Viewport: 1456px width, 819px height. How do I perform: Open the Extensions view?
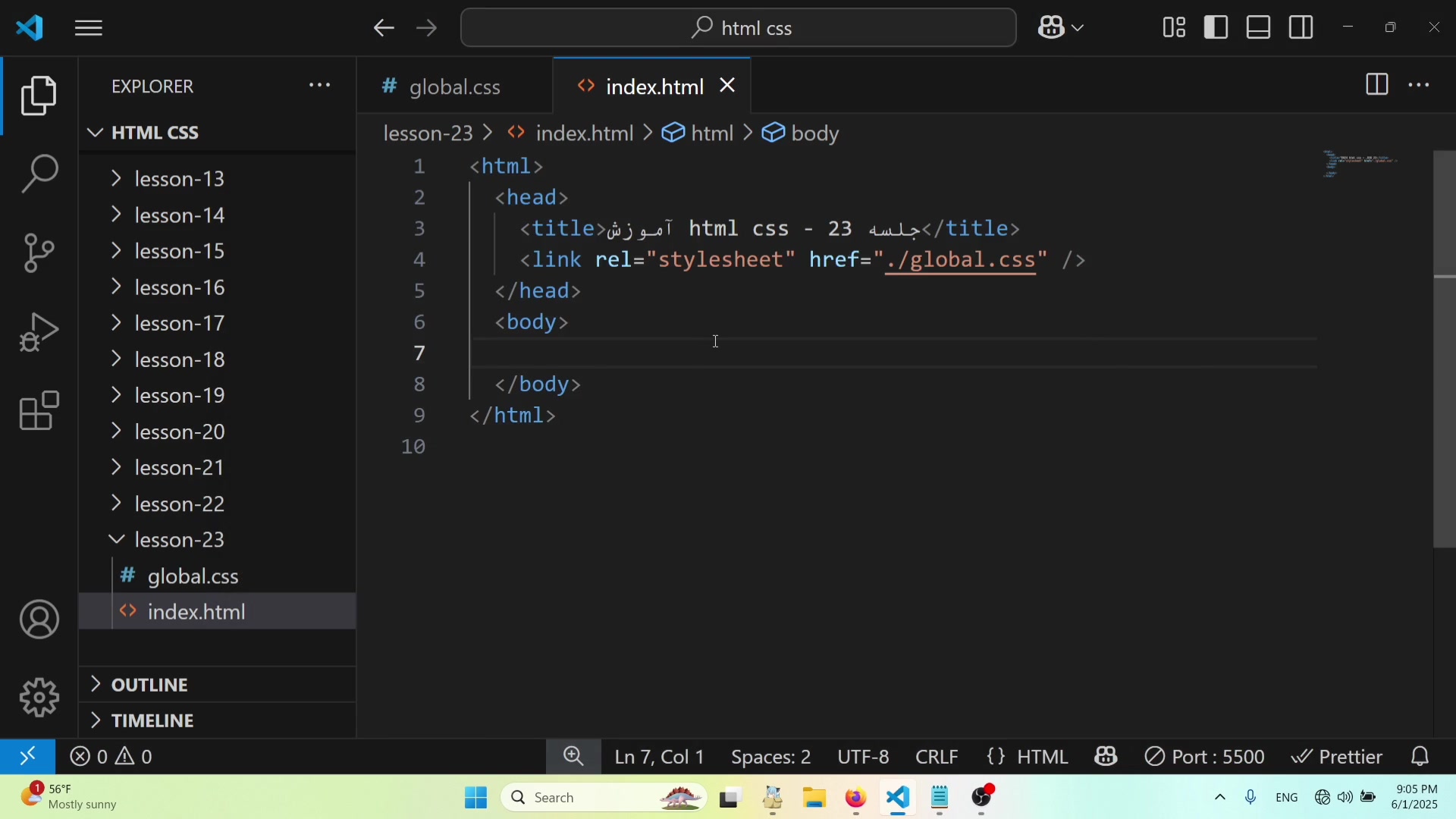[39, 412]
